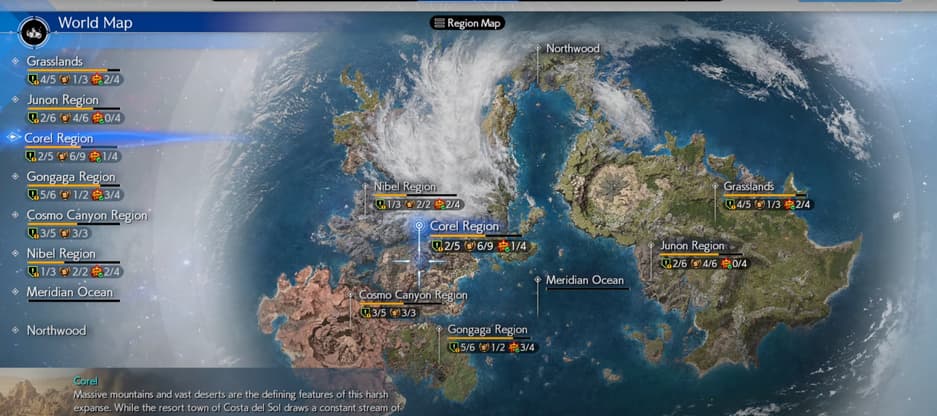Image resolution: width=937 pixels, height=416 pixels.
Task: Click the Grasslands label on the map
Action: click(749, 187)
